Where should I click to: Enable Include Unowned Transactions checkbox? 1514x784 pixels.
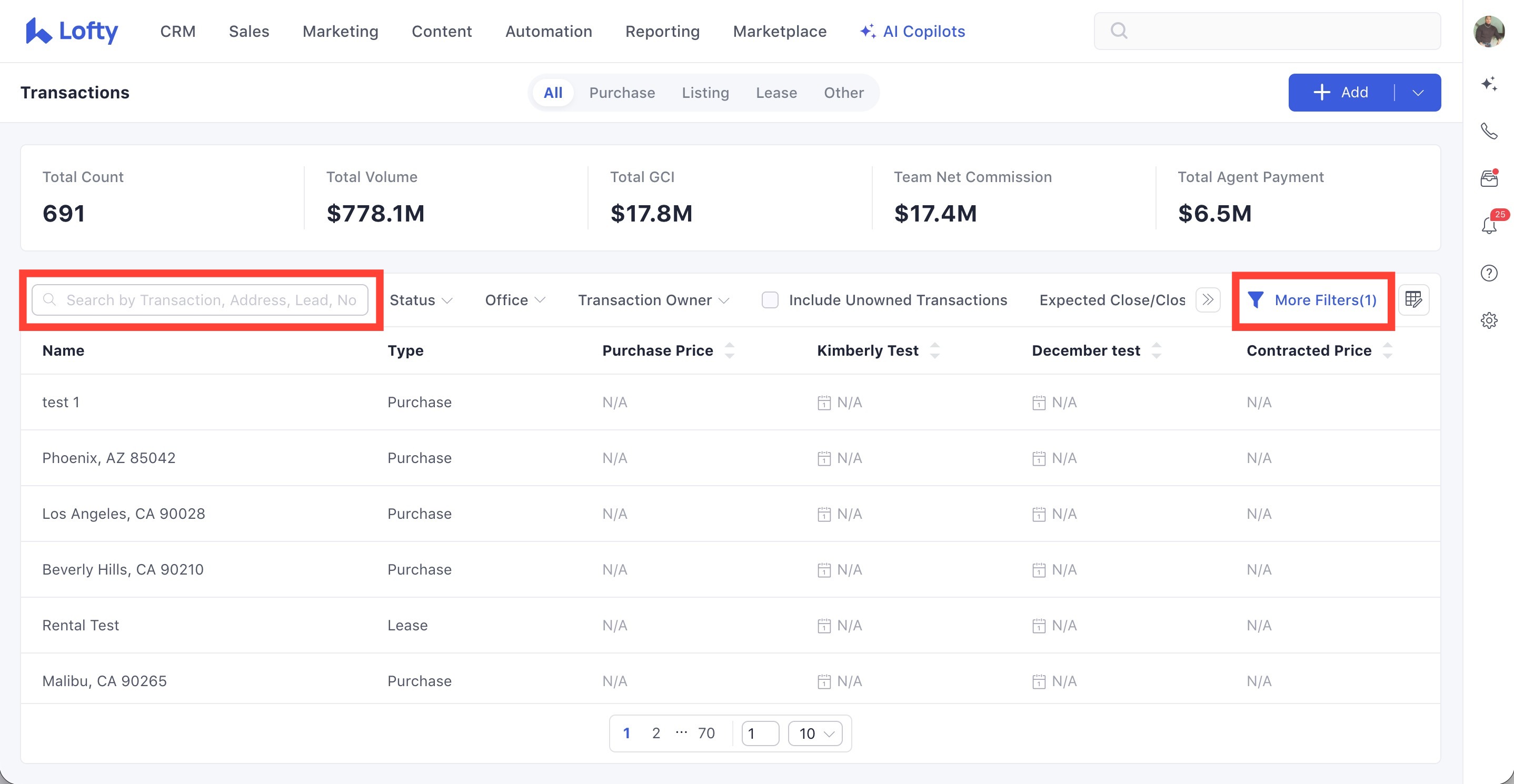769,300
